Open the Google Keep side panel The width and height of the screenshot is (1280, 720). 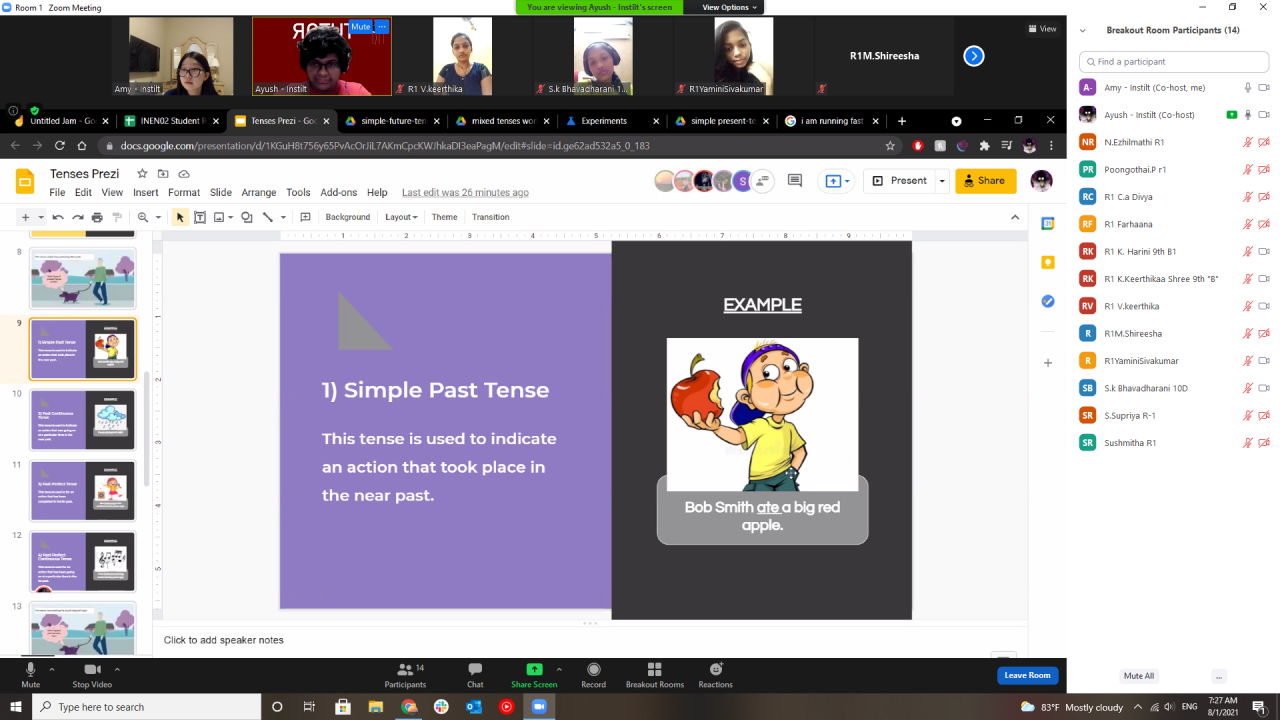click(x=1048, y=262)
